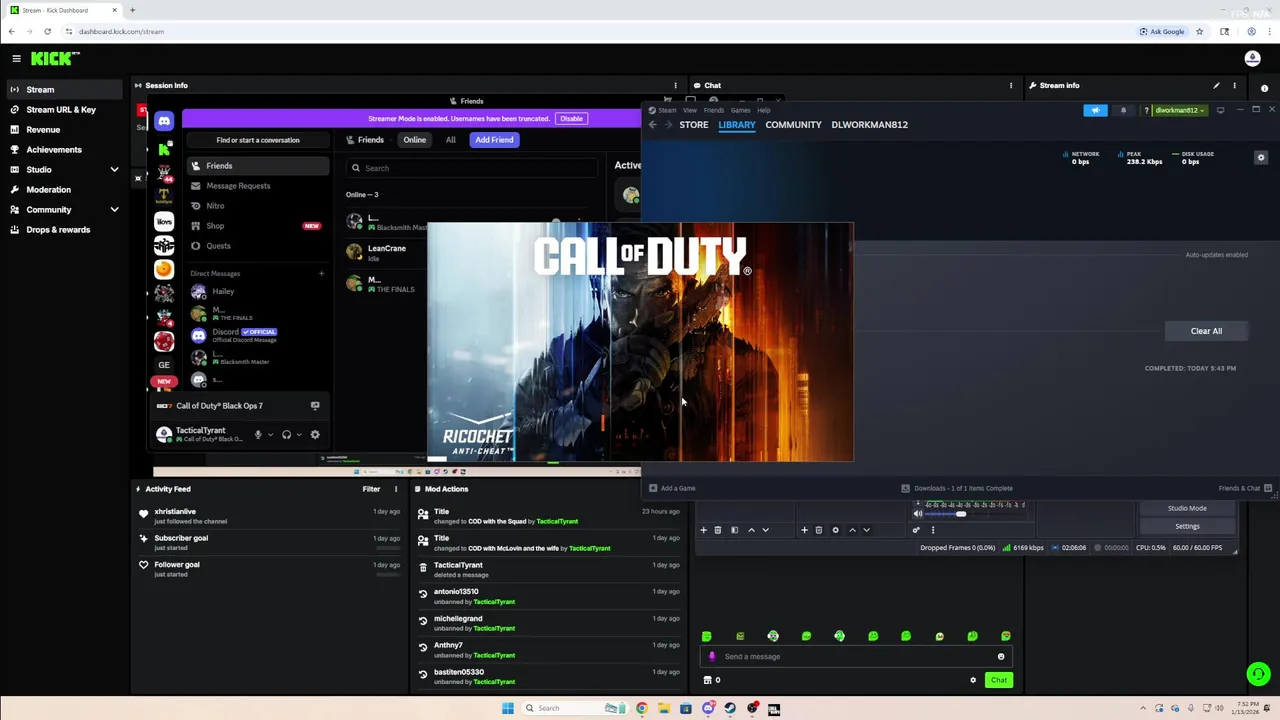Expand headphone output options arrow in Discord
1280x720 pixels.
point(298,435)
